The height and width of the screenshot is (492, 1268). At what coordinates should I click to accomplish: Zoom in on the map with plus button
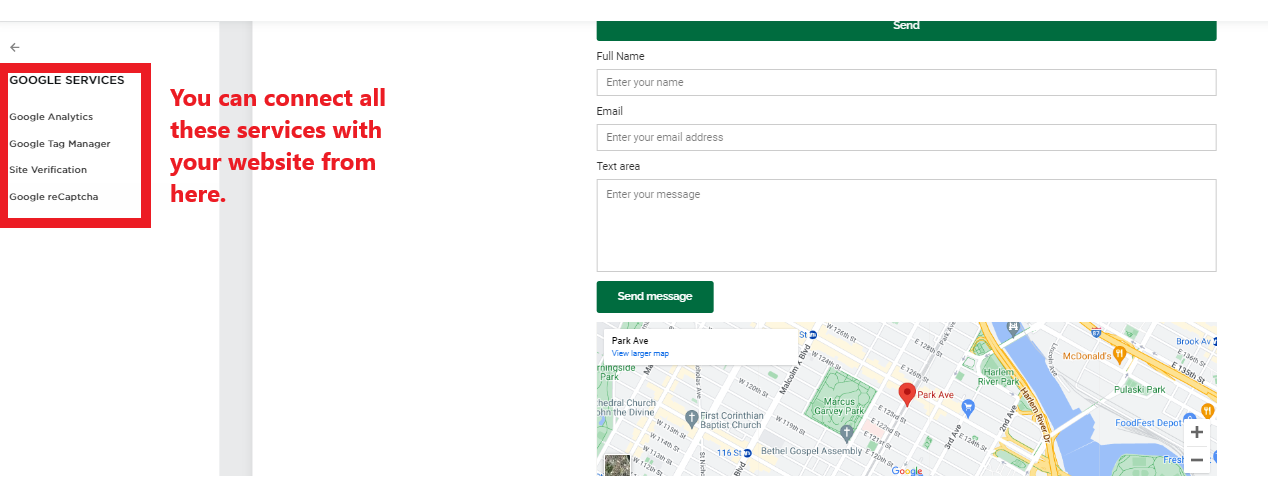point(1196,433)
